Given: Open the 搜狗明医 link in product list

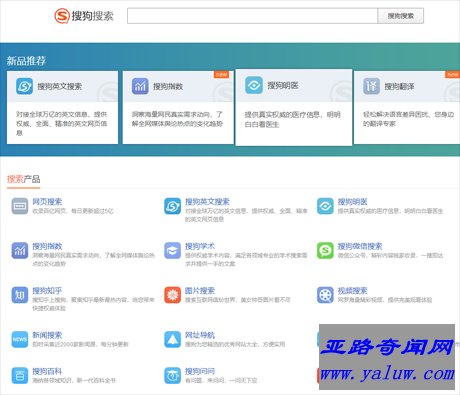Looking at the screenshot, I should pos(352,202).
